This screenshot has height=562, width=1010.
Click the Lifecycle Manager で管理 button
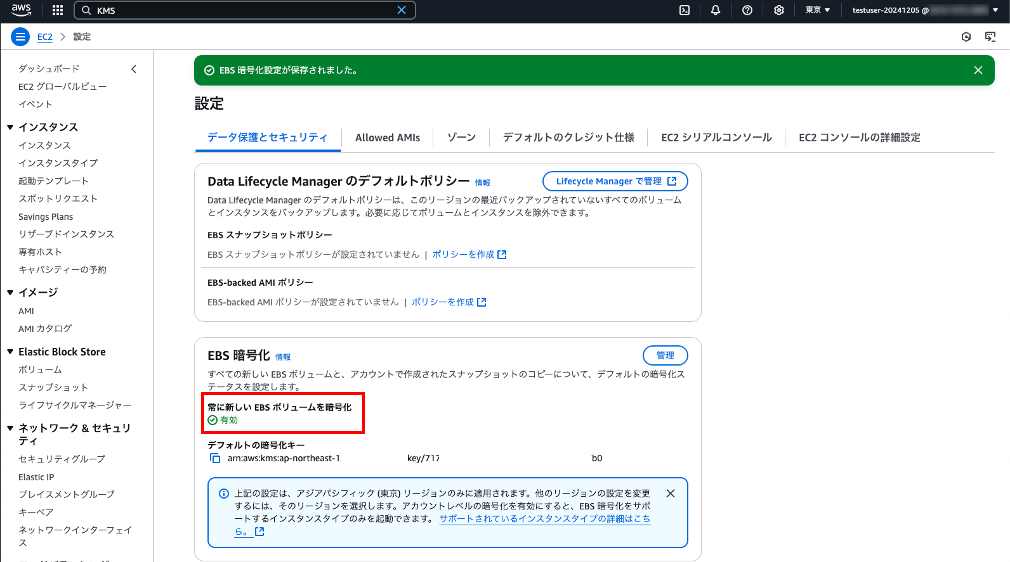pos(615,182)
